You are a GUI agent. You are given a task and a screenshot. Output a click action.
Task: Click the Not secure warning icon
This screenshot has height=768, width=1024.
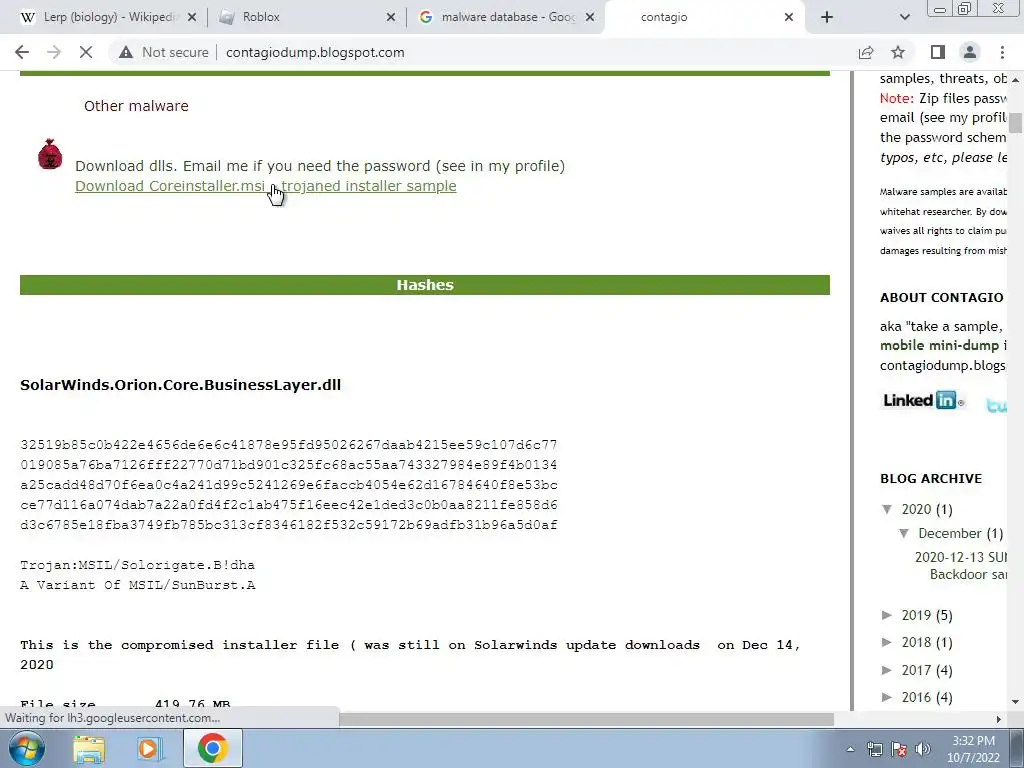[x=126, y=52]
